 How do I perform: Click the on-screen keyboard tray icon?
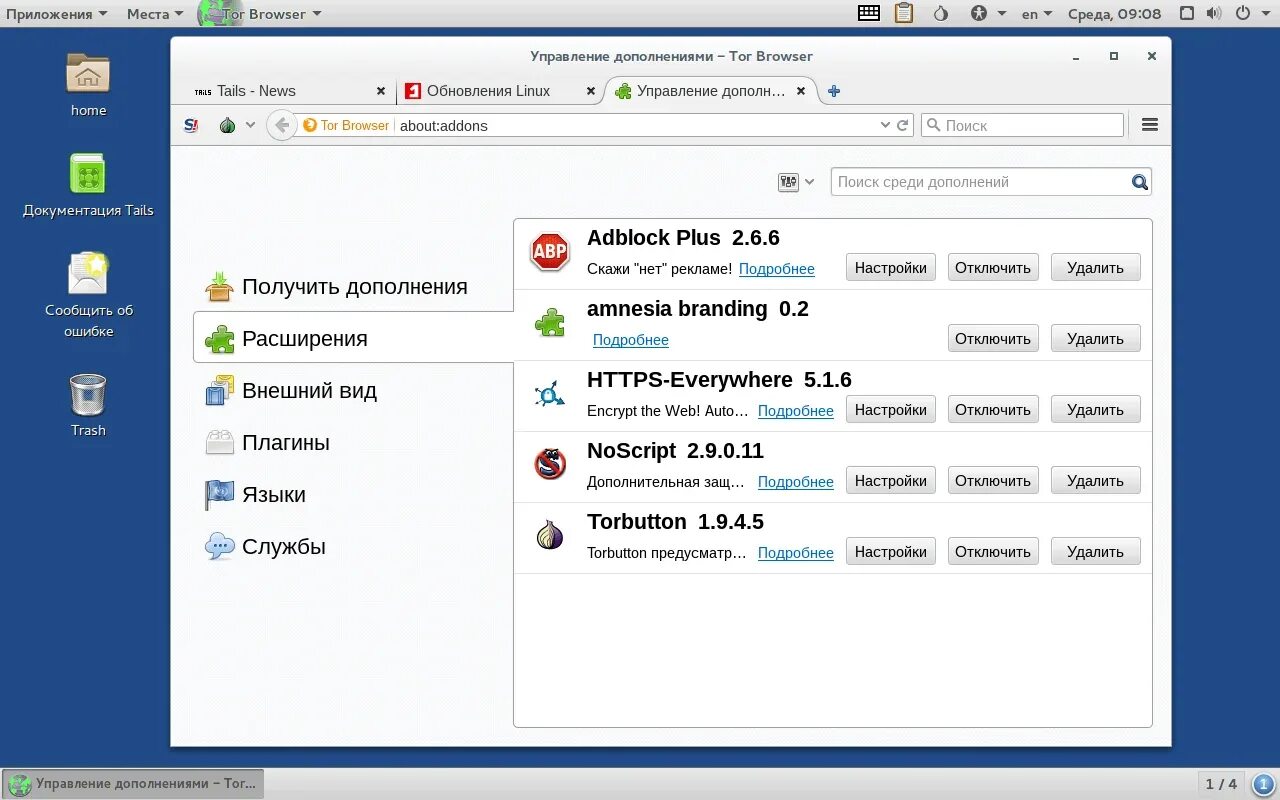click(x=869, y=13)
